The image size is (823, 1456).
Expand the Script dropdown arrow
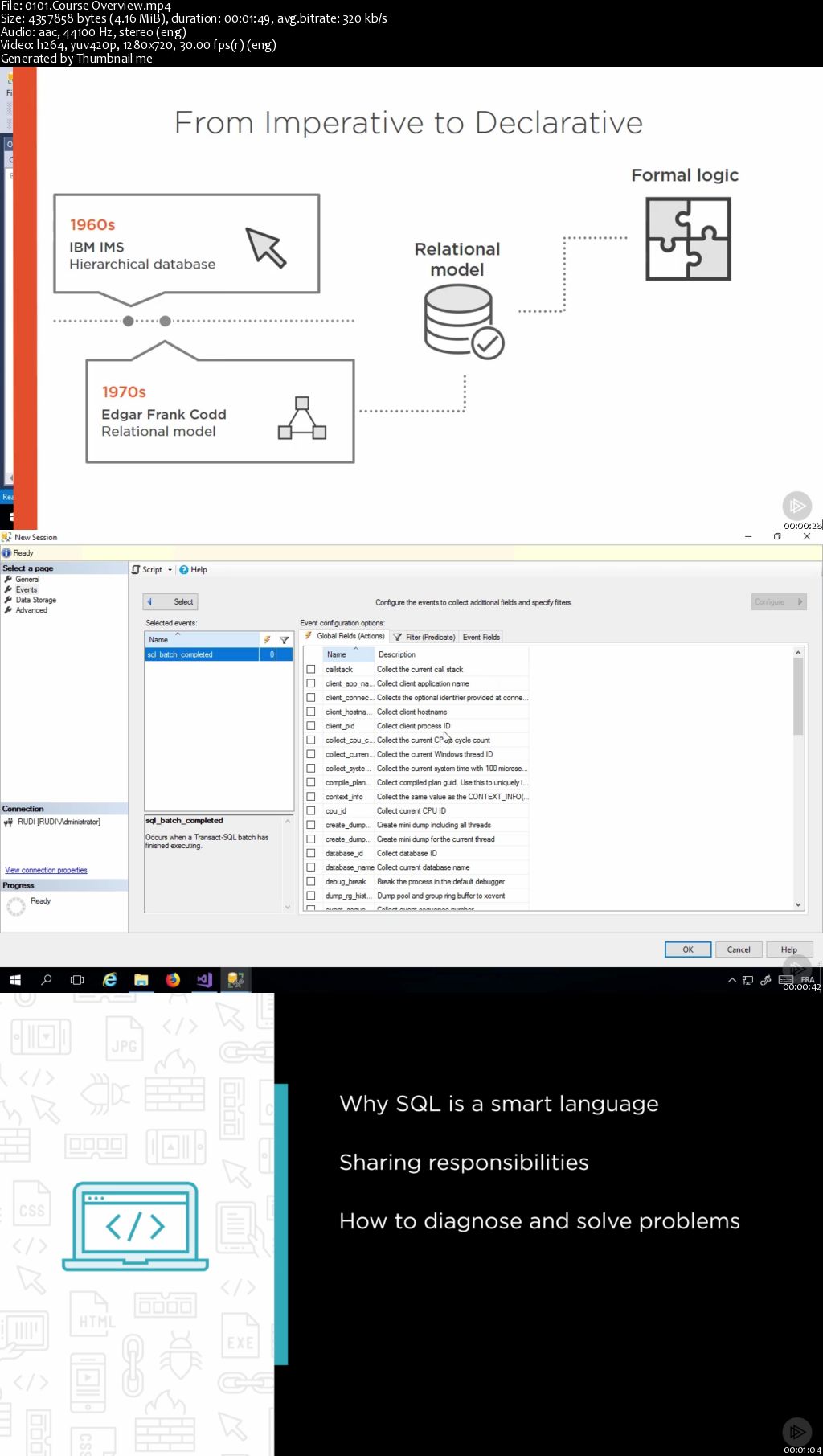[170, 569]
